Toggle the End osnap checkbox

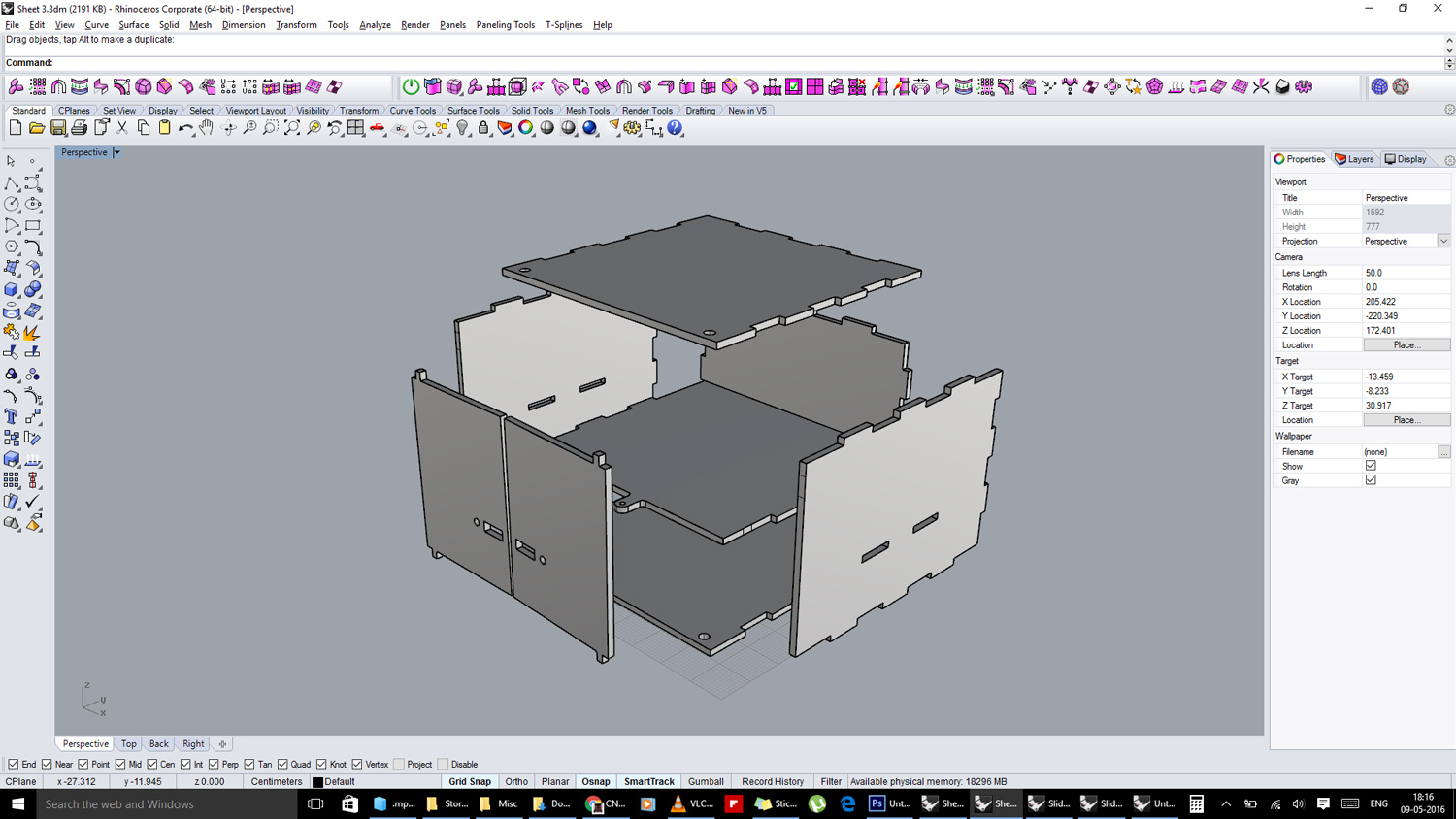coord(14,765)
